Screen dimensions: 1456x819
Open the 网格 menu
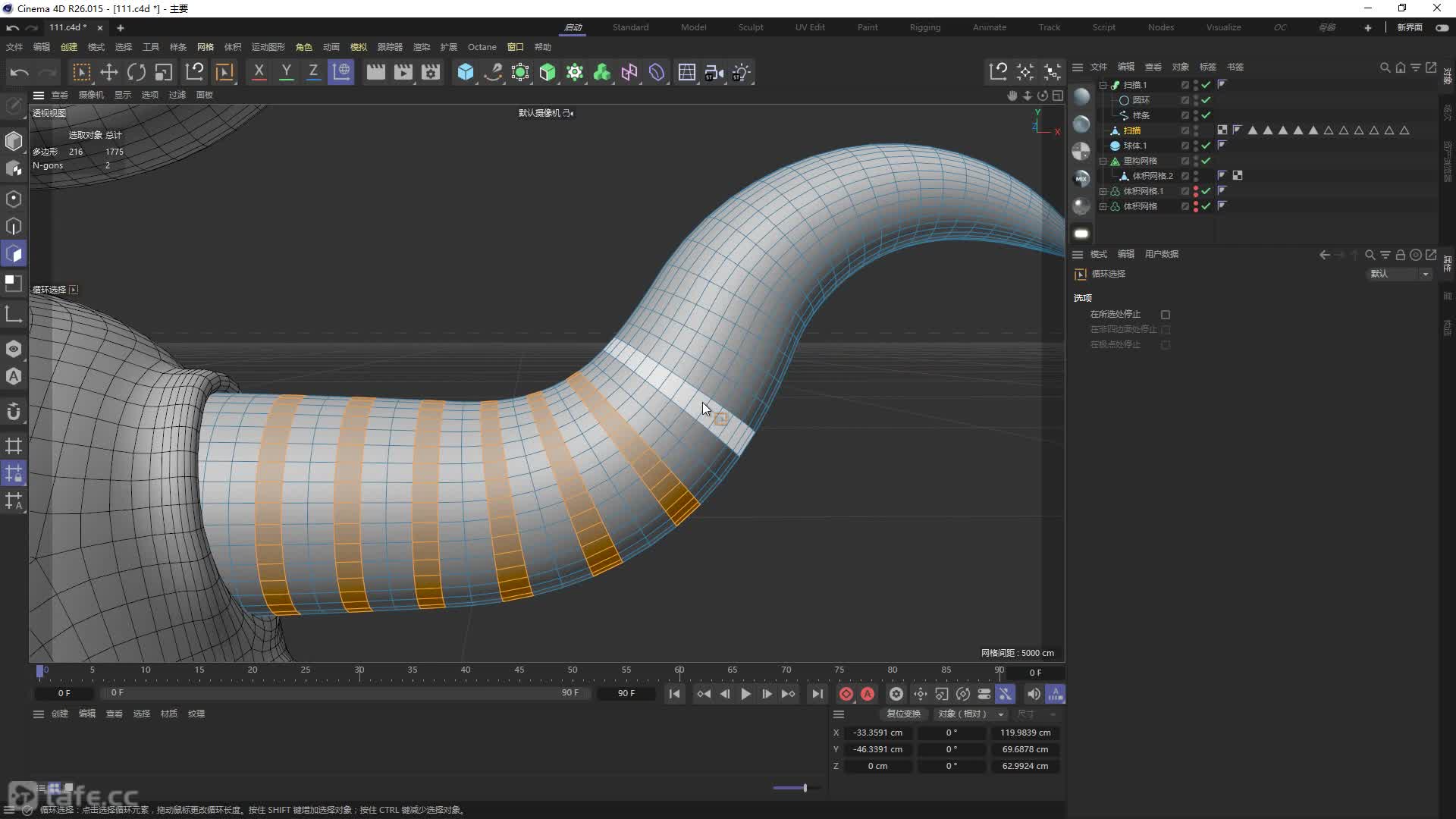[205, 47]
